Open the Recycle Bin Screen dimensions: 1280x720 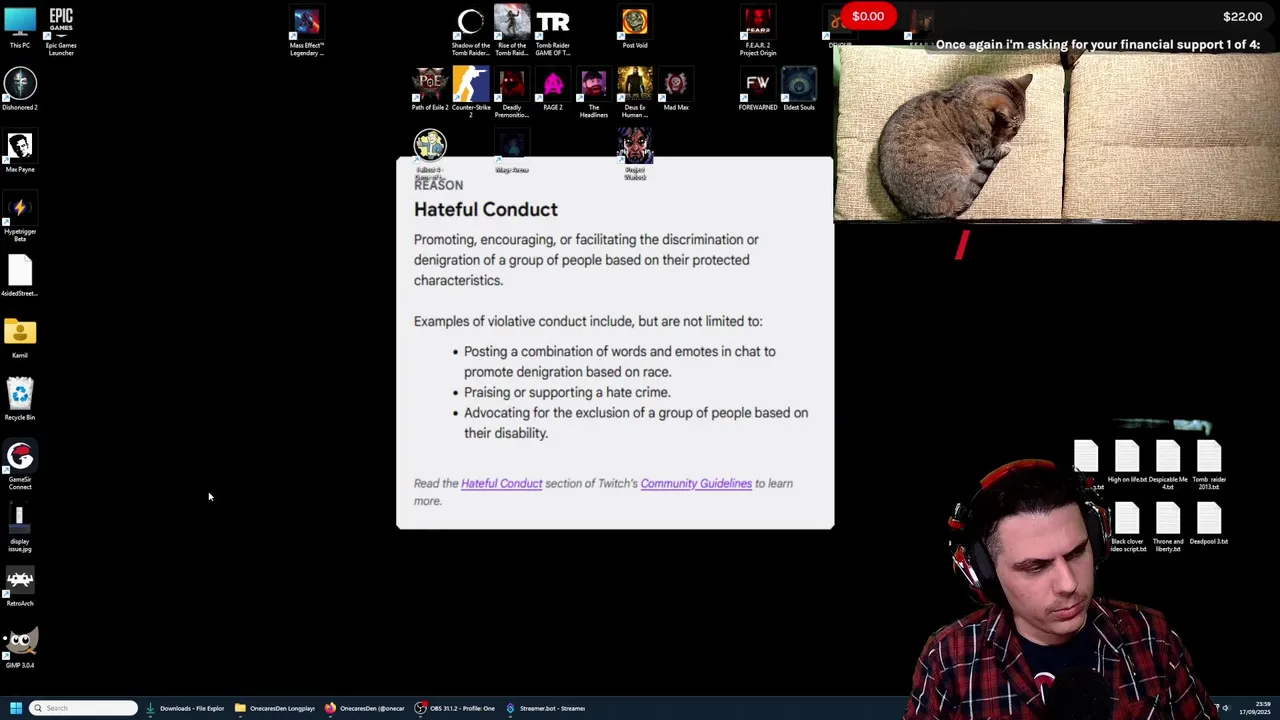(20, 400)
